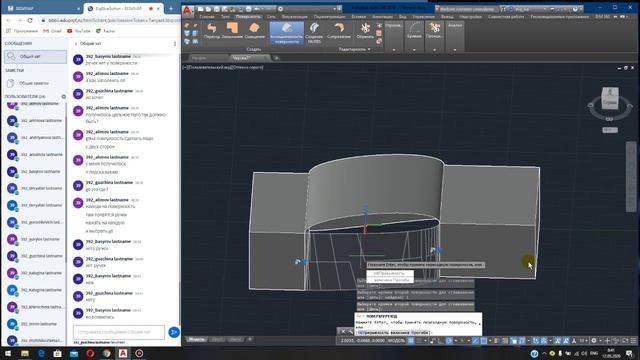The height and width of the screenshot is (360, 640).
Task: Click Save in AutoCAD quick access toolbar
Action: 216,9
